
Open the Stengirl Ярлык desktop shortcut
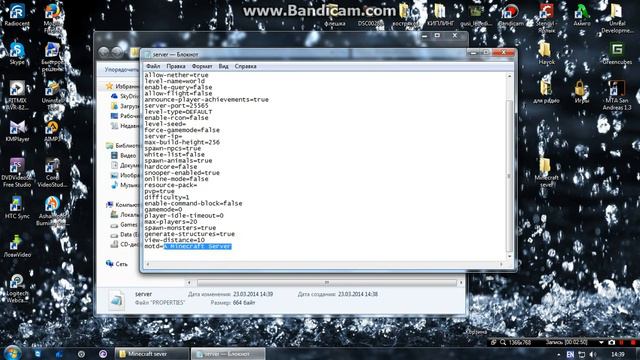click(x=546, y=17)
